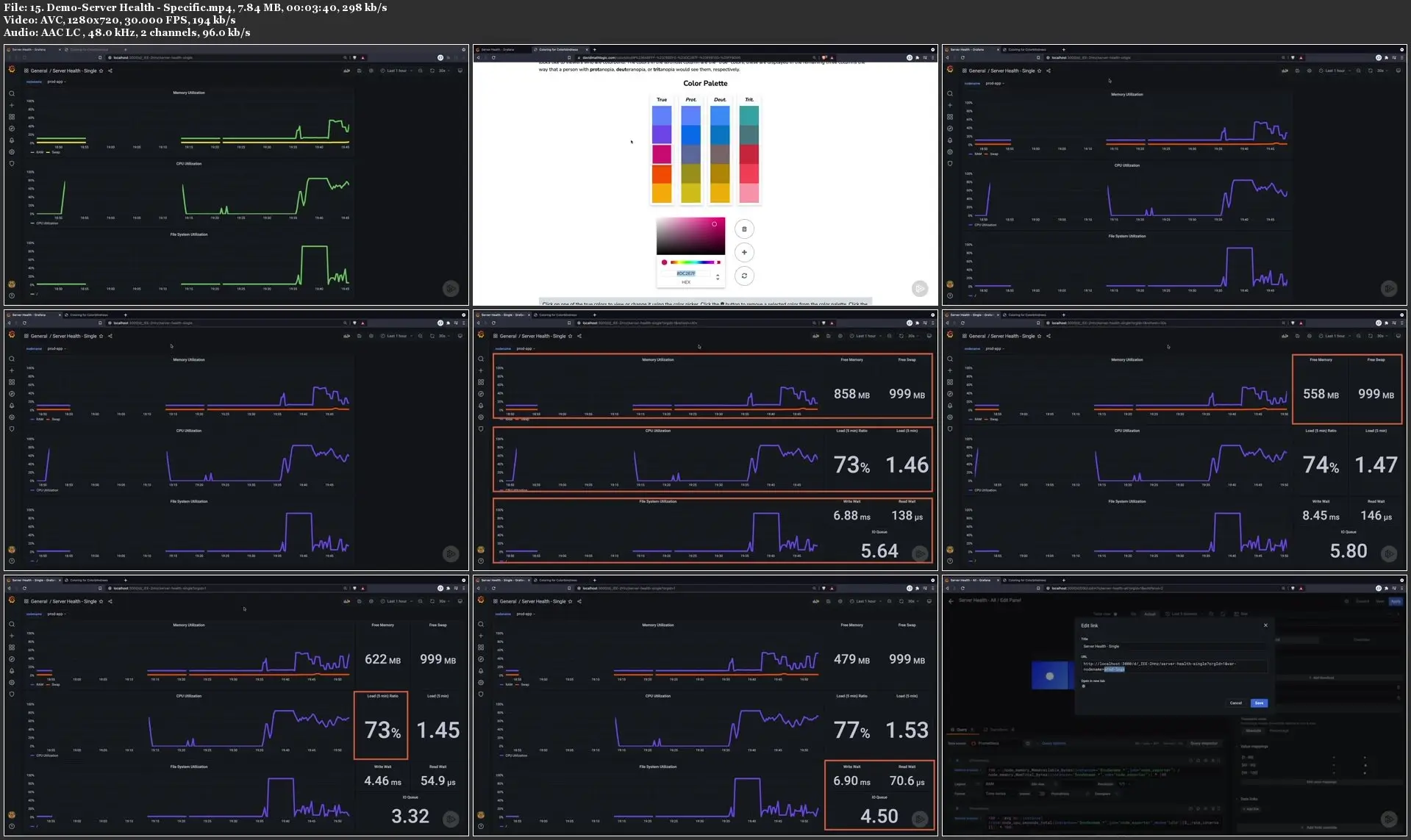Open a new browser tab on Color Palette page
This screenshot has height=840, width=1411.
[594, 49]
